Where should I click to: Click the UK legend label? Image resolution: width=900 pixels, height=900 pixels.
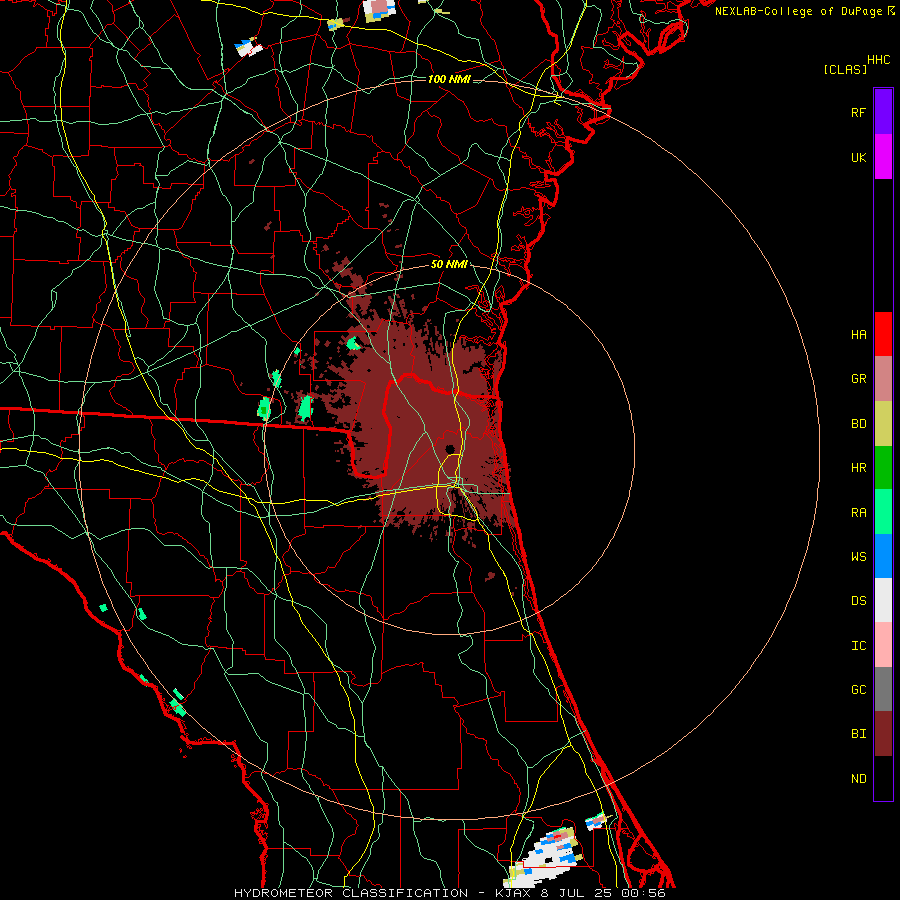858,157
